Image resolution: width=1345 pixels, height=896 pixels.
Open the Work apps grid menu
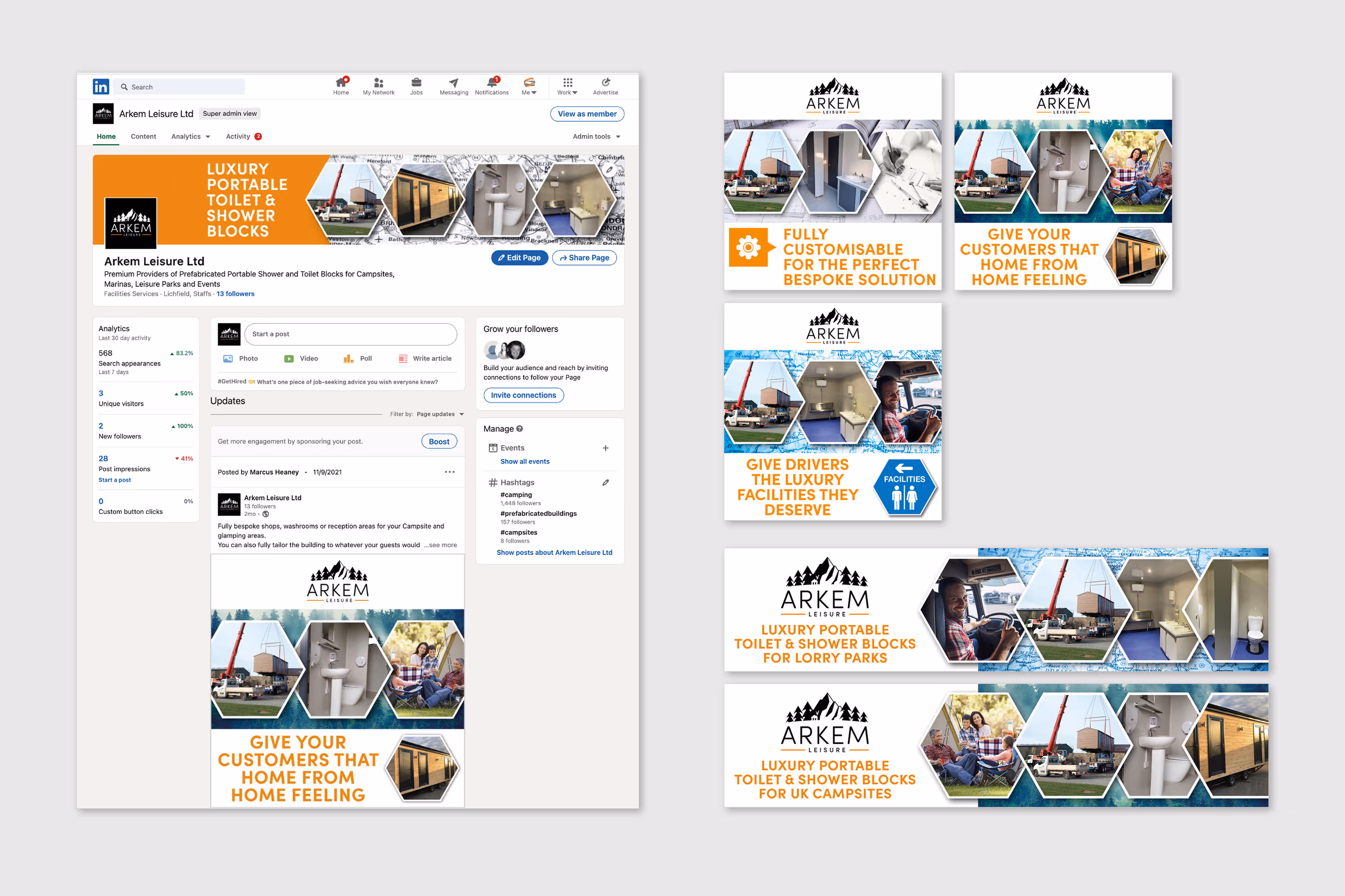[567, 86]
